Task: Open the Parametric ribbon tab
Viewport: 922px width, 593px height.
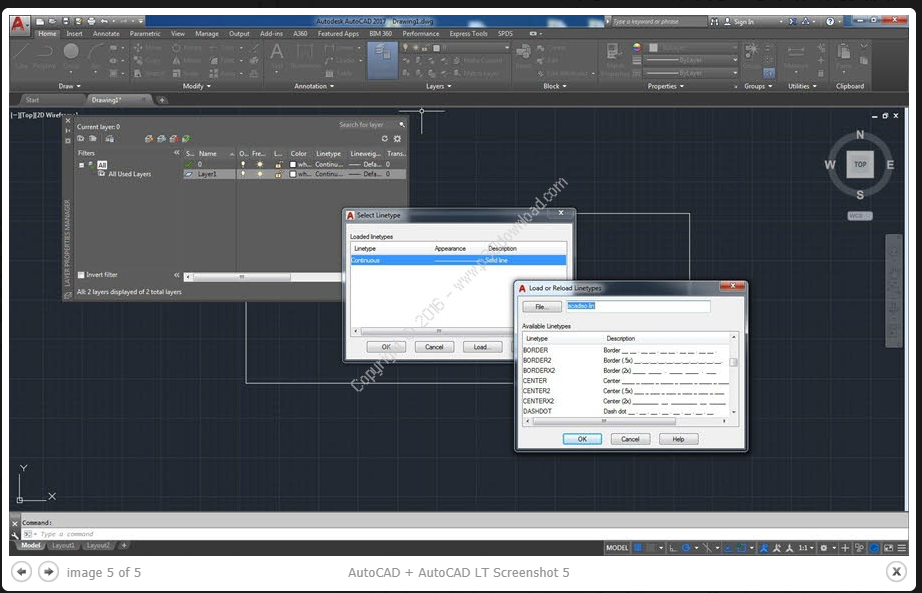Action: [x=145, y=34]
